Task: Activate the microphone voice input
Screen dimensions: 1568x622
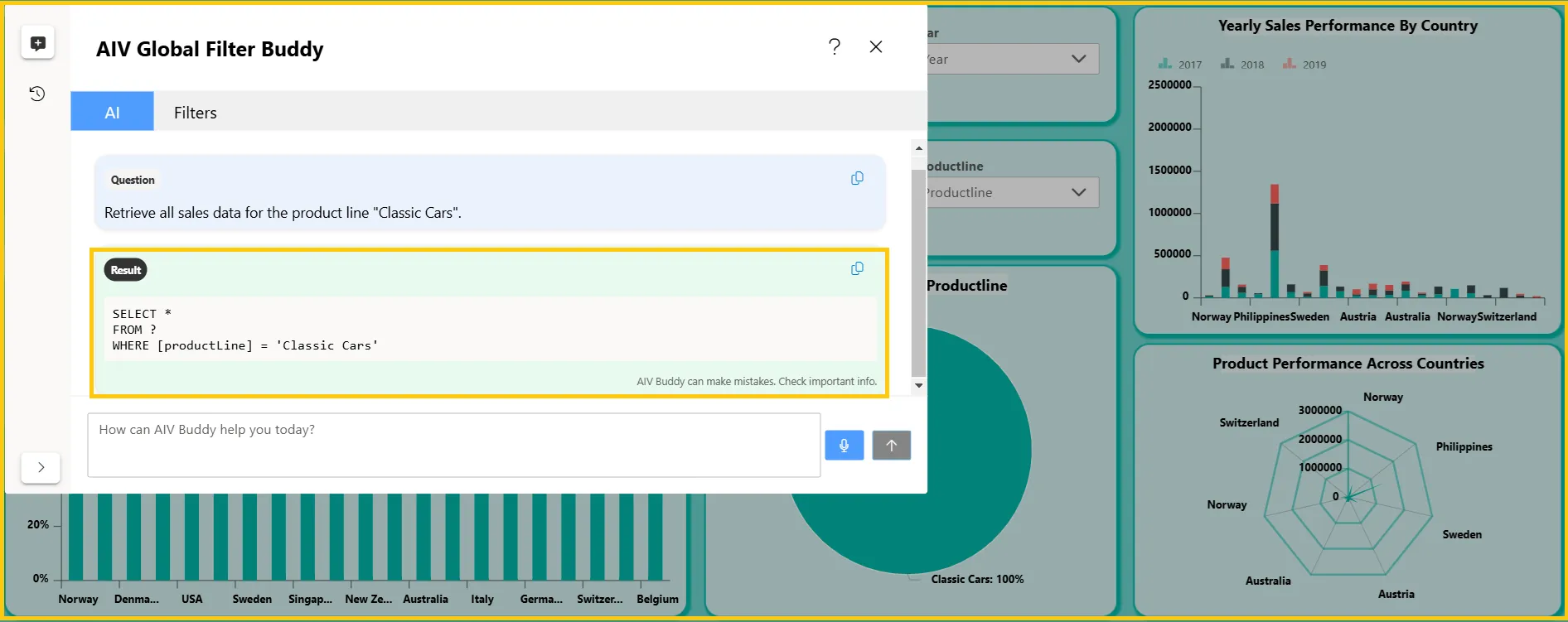Action: [x=844, y=446]
